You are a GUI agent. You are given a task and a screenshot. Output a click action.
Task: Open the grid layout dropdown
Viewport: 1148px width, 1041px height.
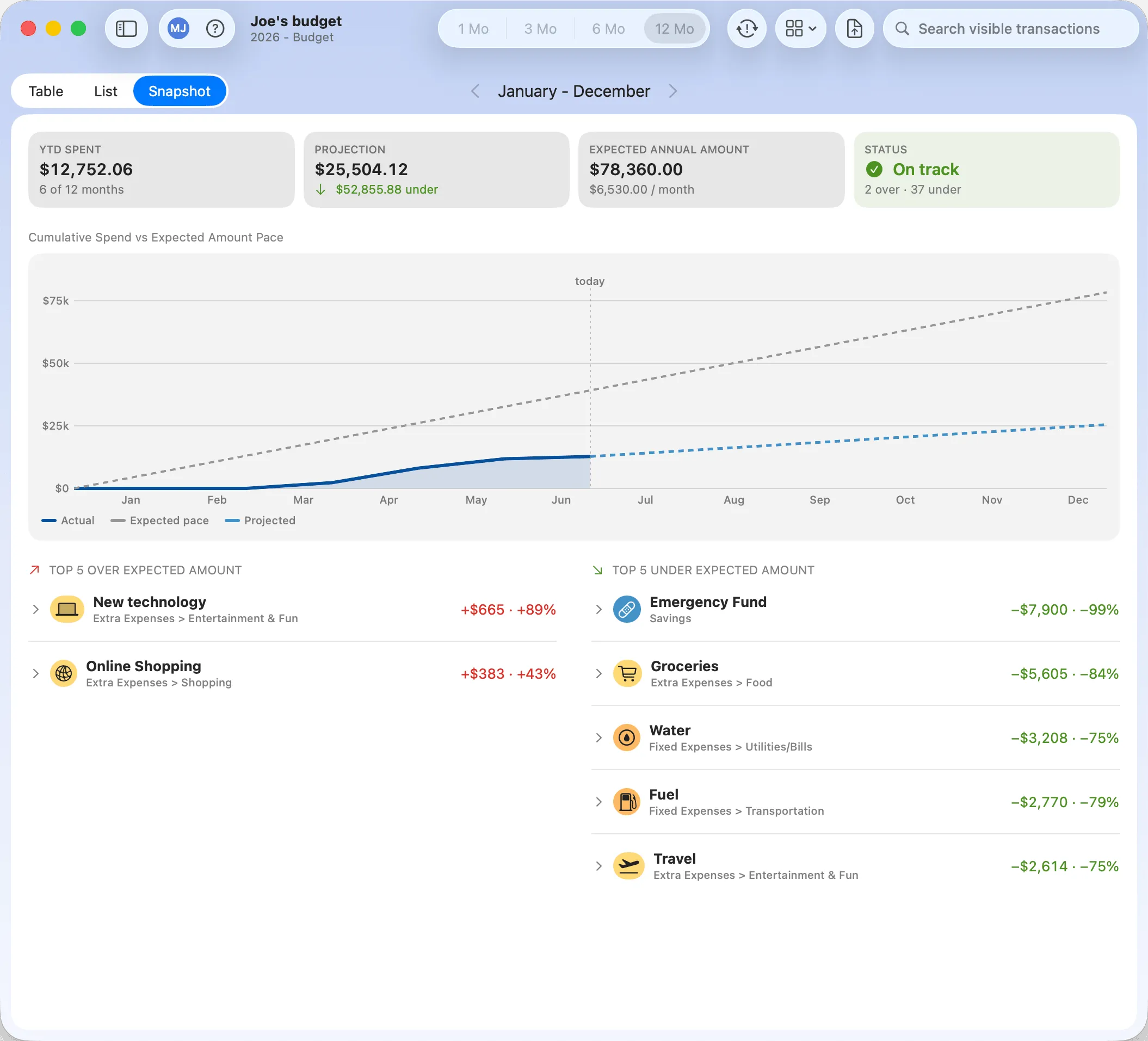[x=801, y=28]
